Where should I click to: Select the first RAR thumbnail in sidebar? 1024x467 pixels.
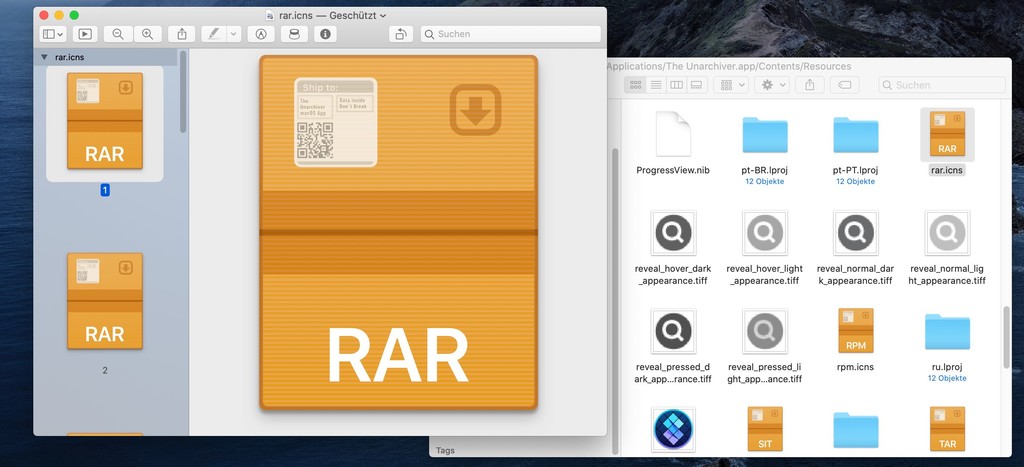point(104,121)
